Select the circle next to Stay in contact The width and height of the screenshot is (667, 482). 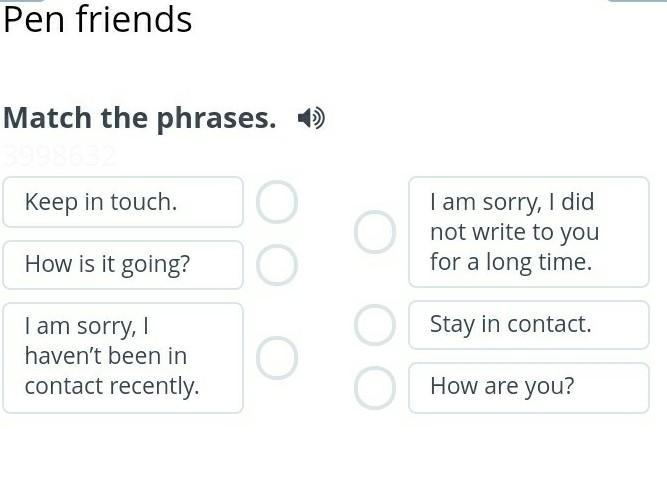[x=375, y=325]
